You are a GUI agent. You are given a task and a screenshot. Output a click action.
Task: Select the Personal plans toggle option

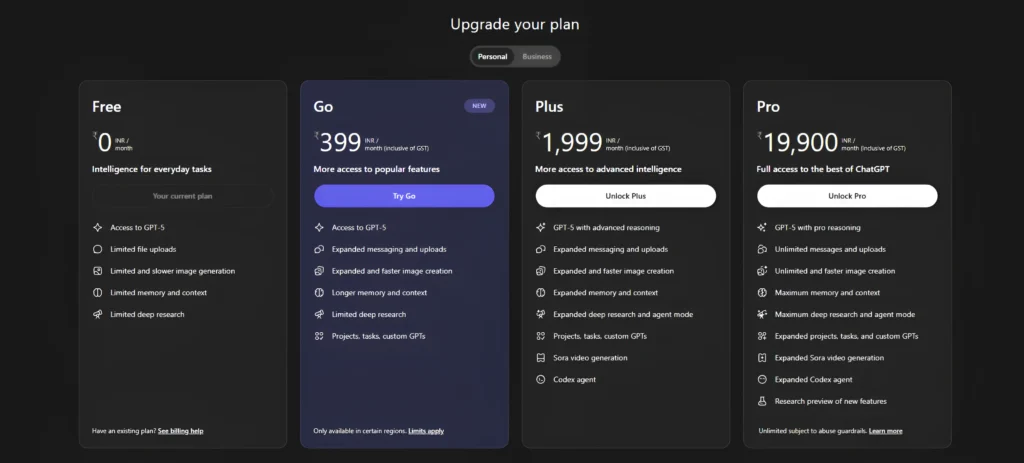tap(492, 57)
